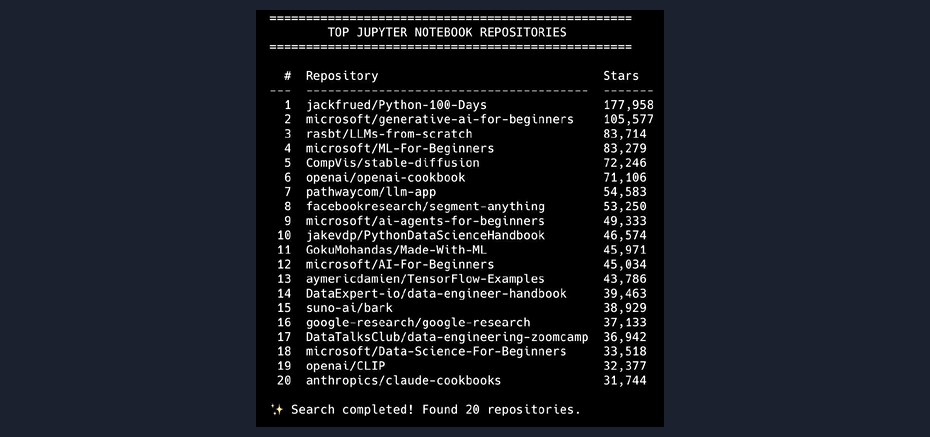The image size is (930, 437).
Task: Select CompVis/stable-diffusion repository
Action: pos(393,162)
